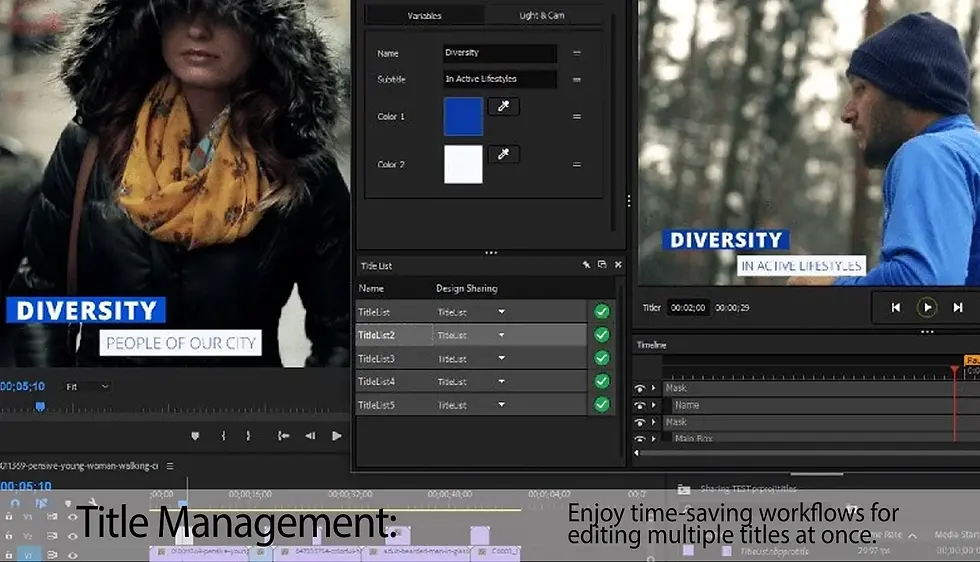The width and height of the screenshot is (980, 562).
Task: Toggle the green checkmark for TitleList3
Action: coord(602,358)
